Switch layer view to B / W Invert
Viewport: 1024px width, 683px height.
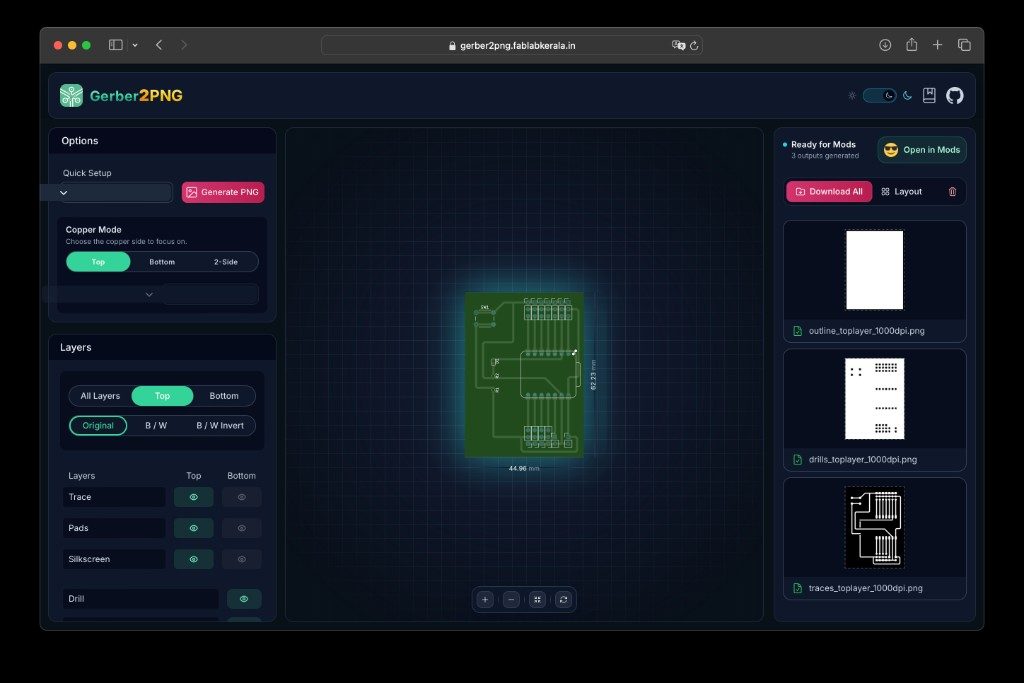(219, 426)
